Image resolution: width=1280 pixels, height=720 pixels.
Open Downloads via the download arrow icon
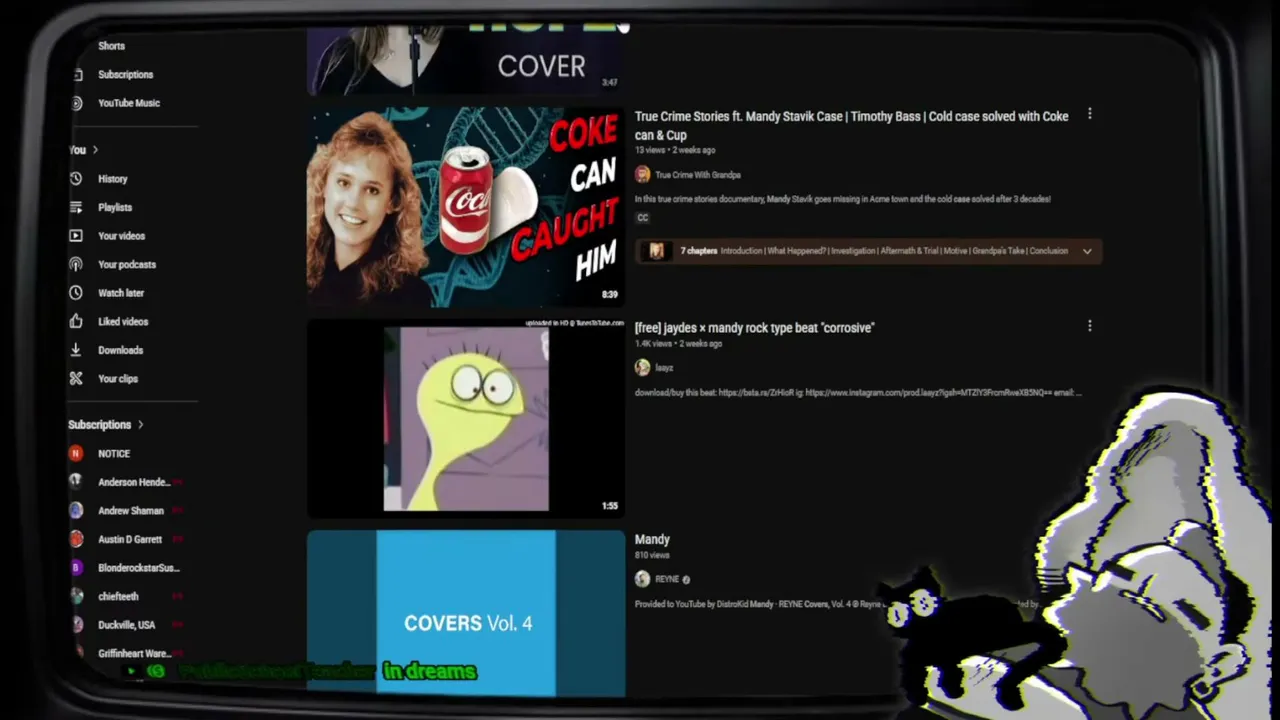(x=76, y=350)
